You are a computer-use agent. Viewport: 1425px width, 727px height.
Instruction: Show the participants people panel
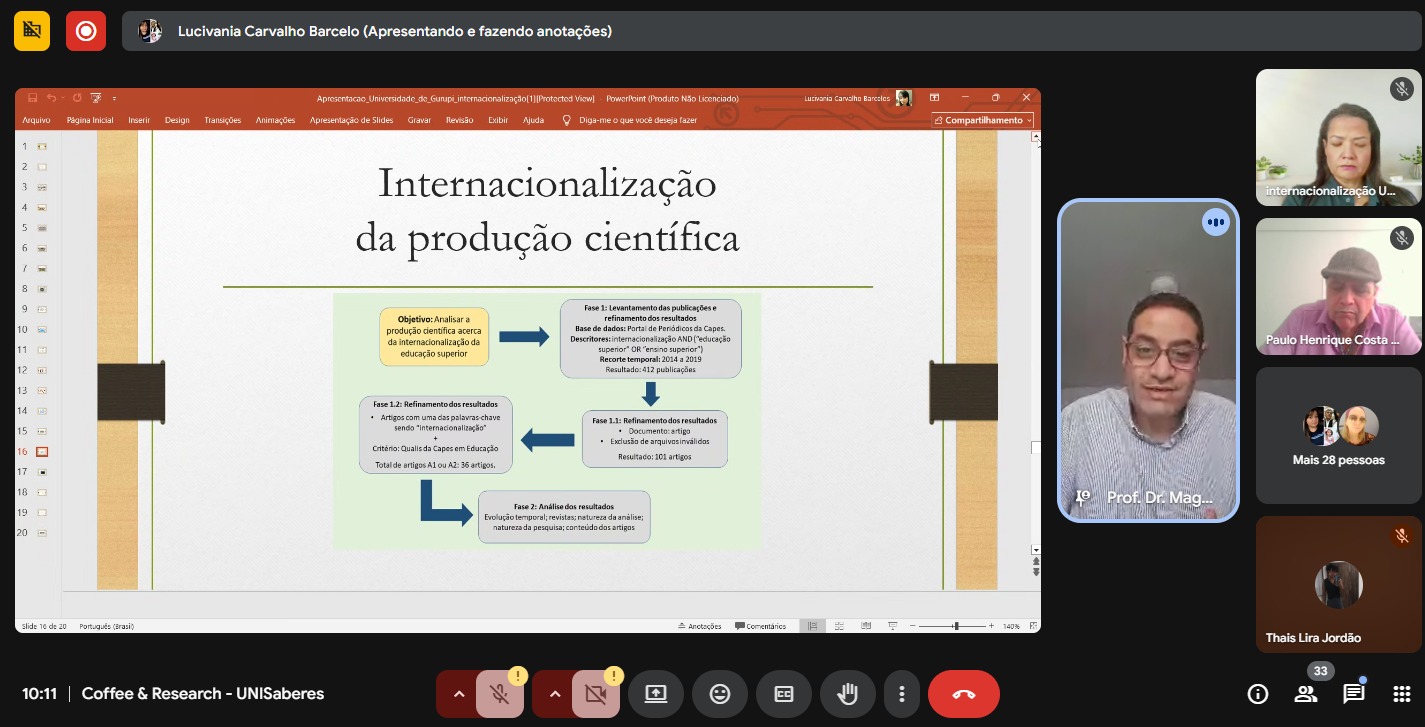(x=1306, y=694)
